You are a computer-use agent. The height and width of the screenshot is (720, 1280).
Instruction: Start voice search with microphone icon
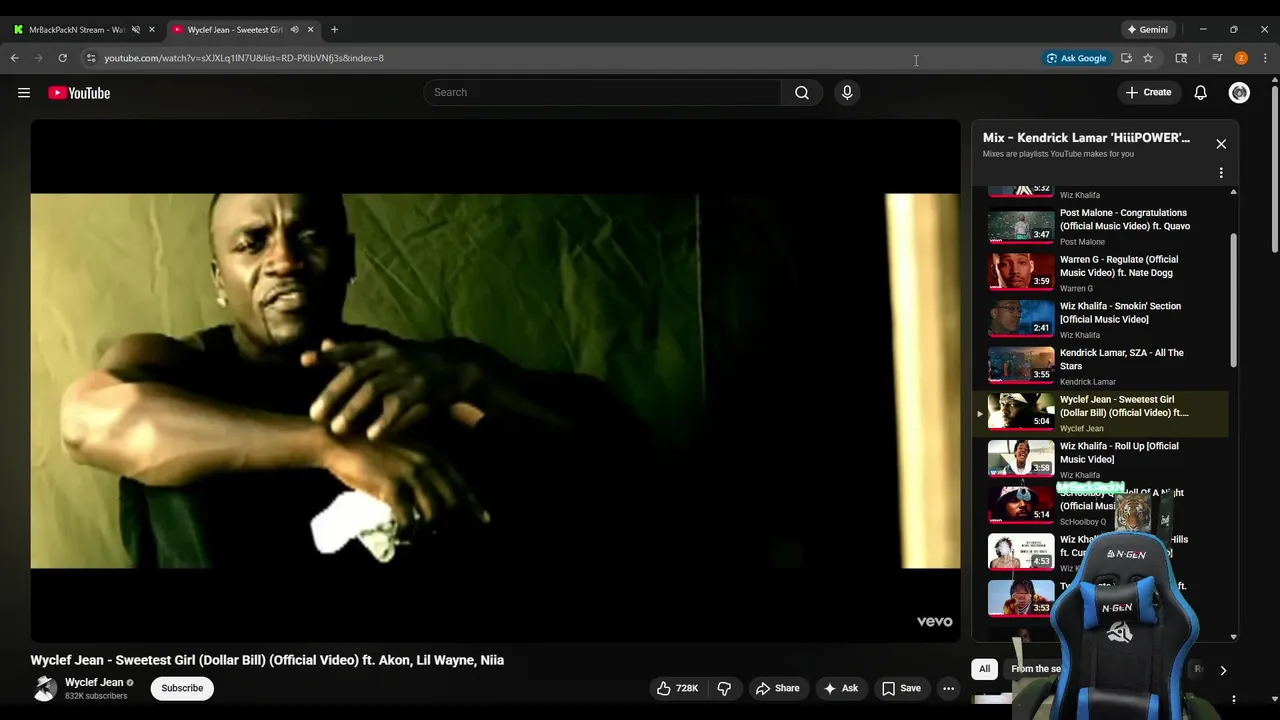847,93
